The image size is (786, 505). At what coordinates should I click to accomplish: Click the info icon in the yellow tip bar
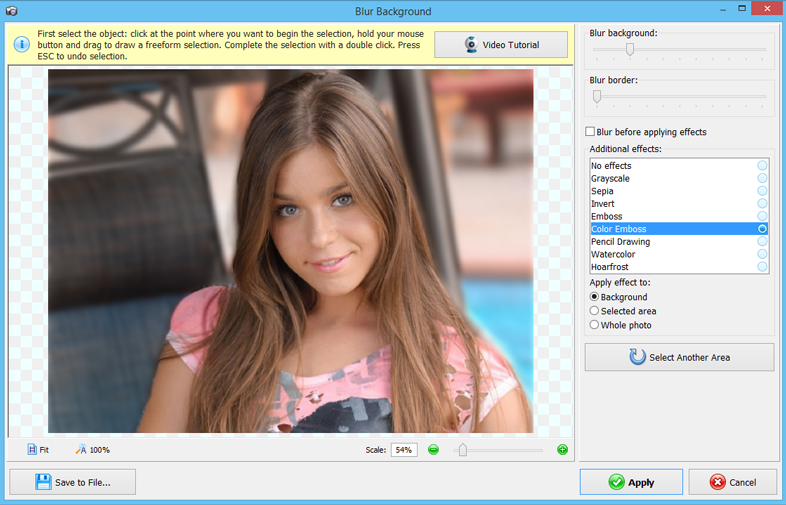pyautogui.click(x=22, y=45)
